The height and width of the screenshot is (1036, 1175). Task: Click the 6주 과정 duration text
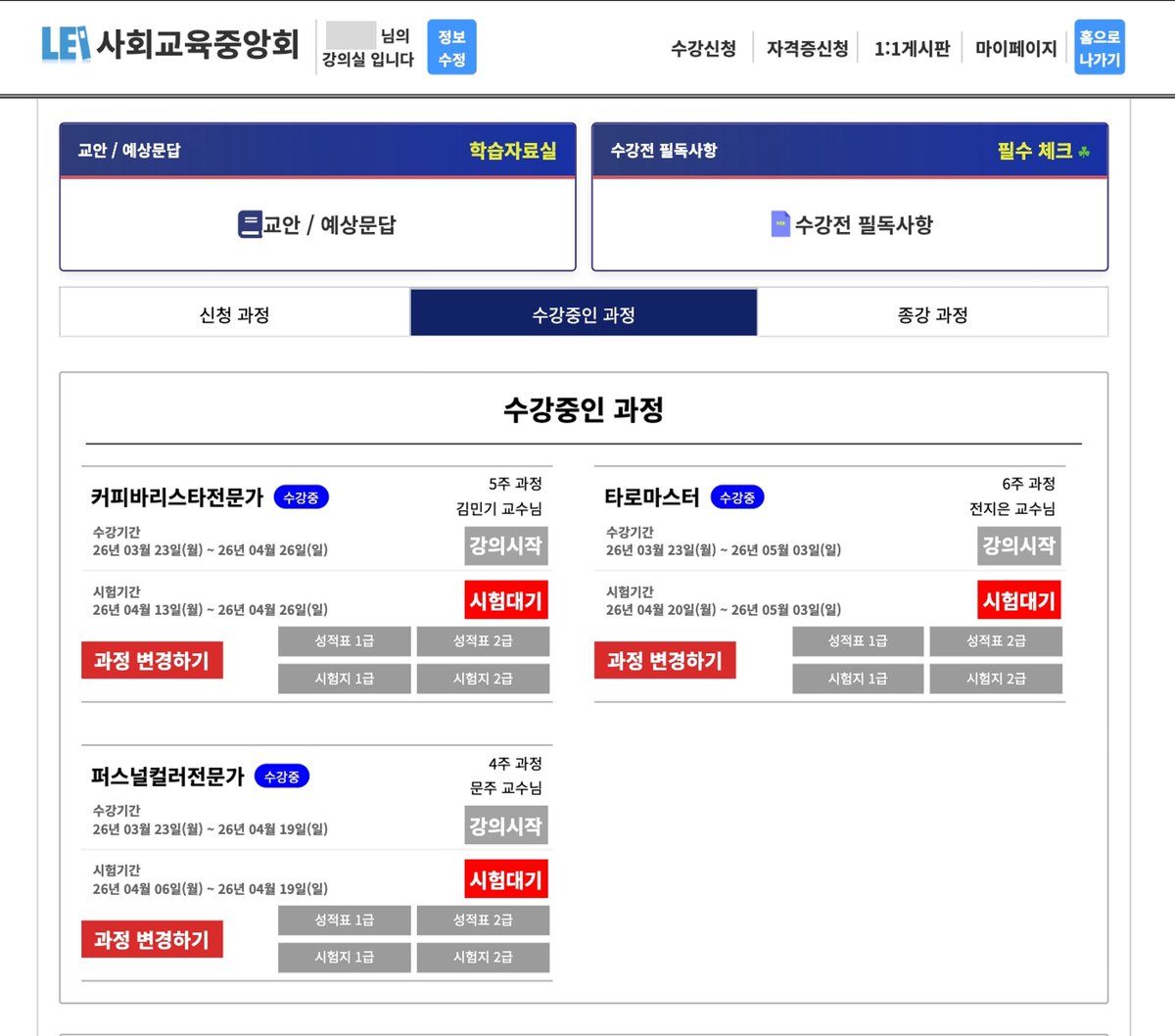[1028, 484]
